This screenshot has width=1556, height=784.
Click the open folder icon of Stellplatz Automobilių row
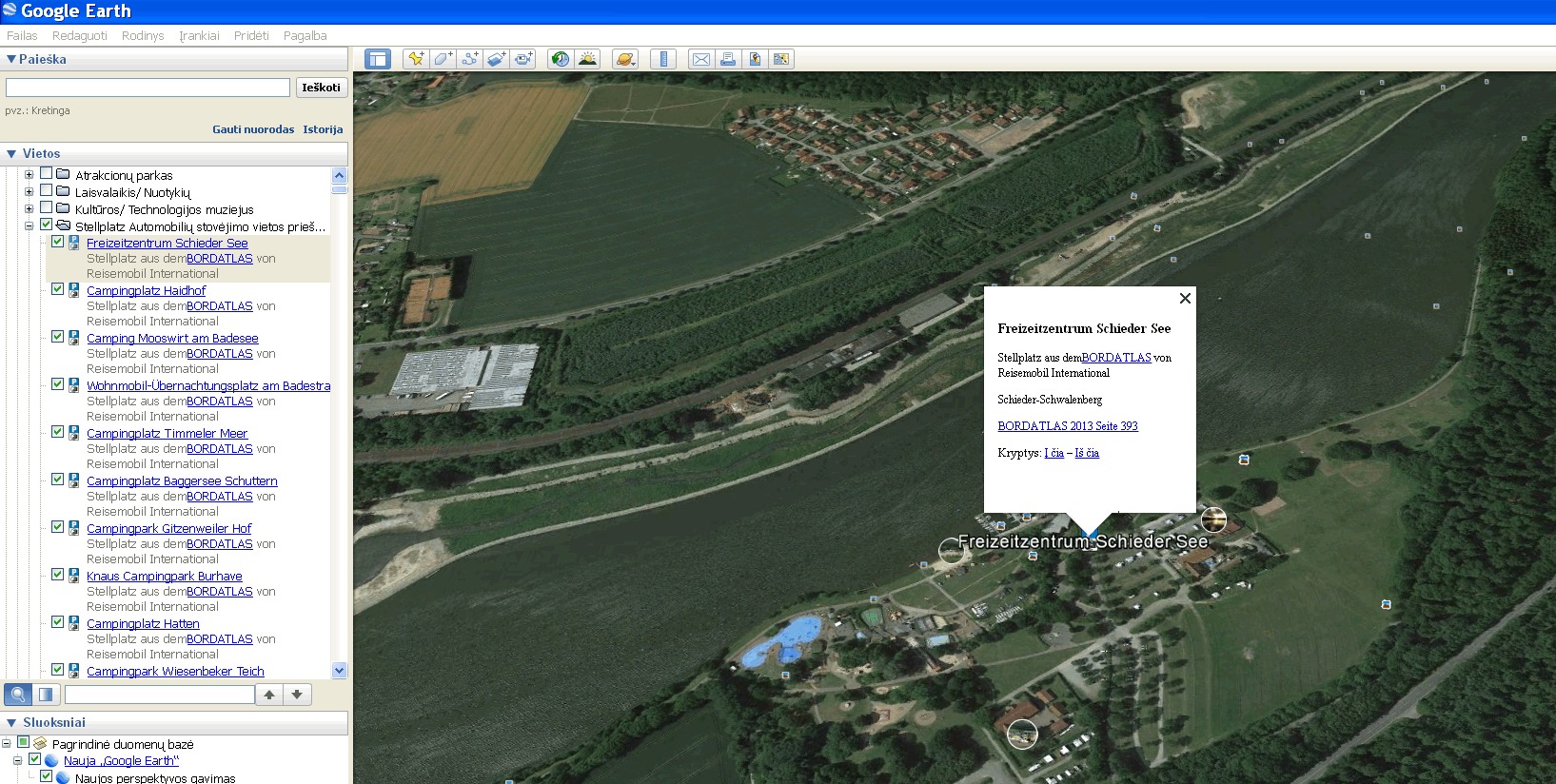(63, 225)
